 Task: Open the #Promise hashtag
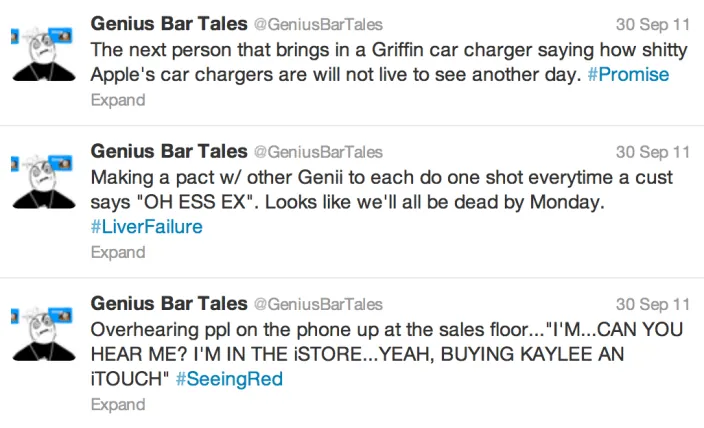(x=628, y=75)
